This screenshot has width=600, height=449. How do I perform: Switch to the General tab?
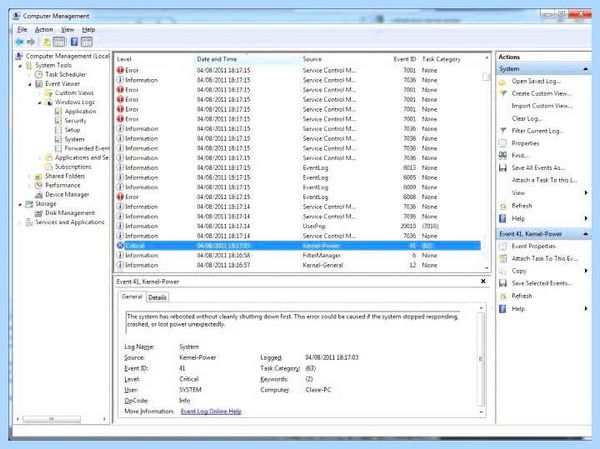pos(132,297)
